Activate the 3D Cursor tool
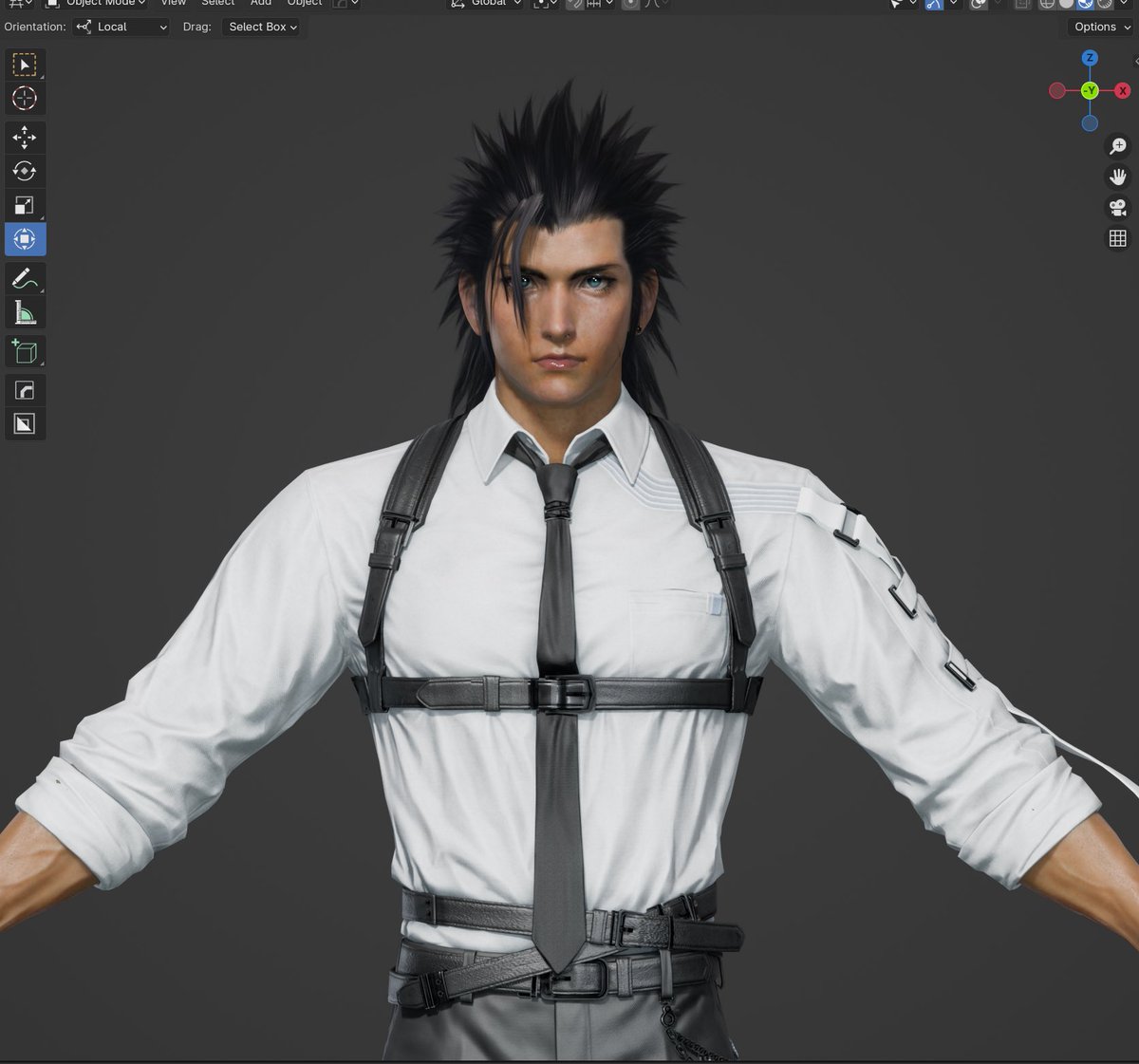 (x=25, y=98)
